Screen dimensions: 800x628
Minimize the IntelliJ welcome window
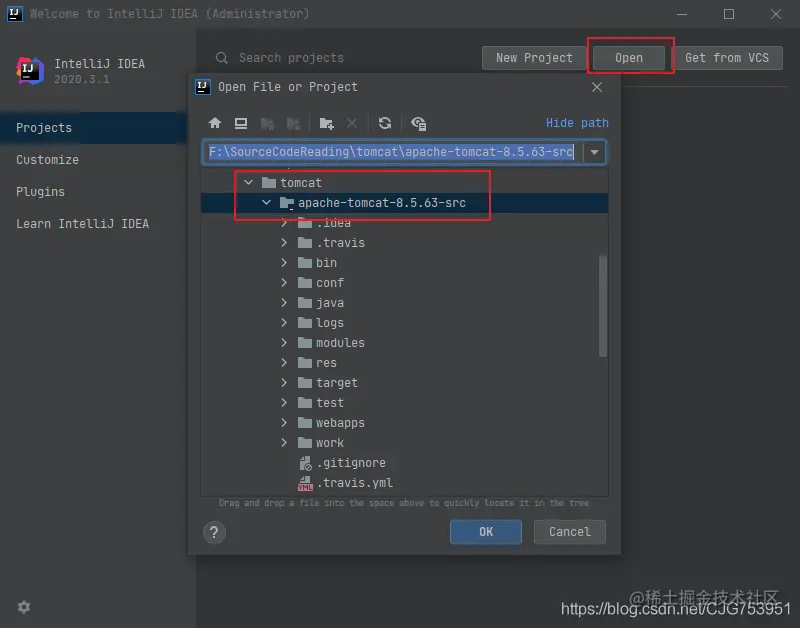point(682,14)
